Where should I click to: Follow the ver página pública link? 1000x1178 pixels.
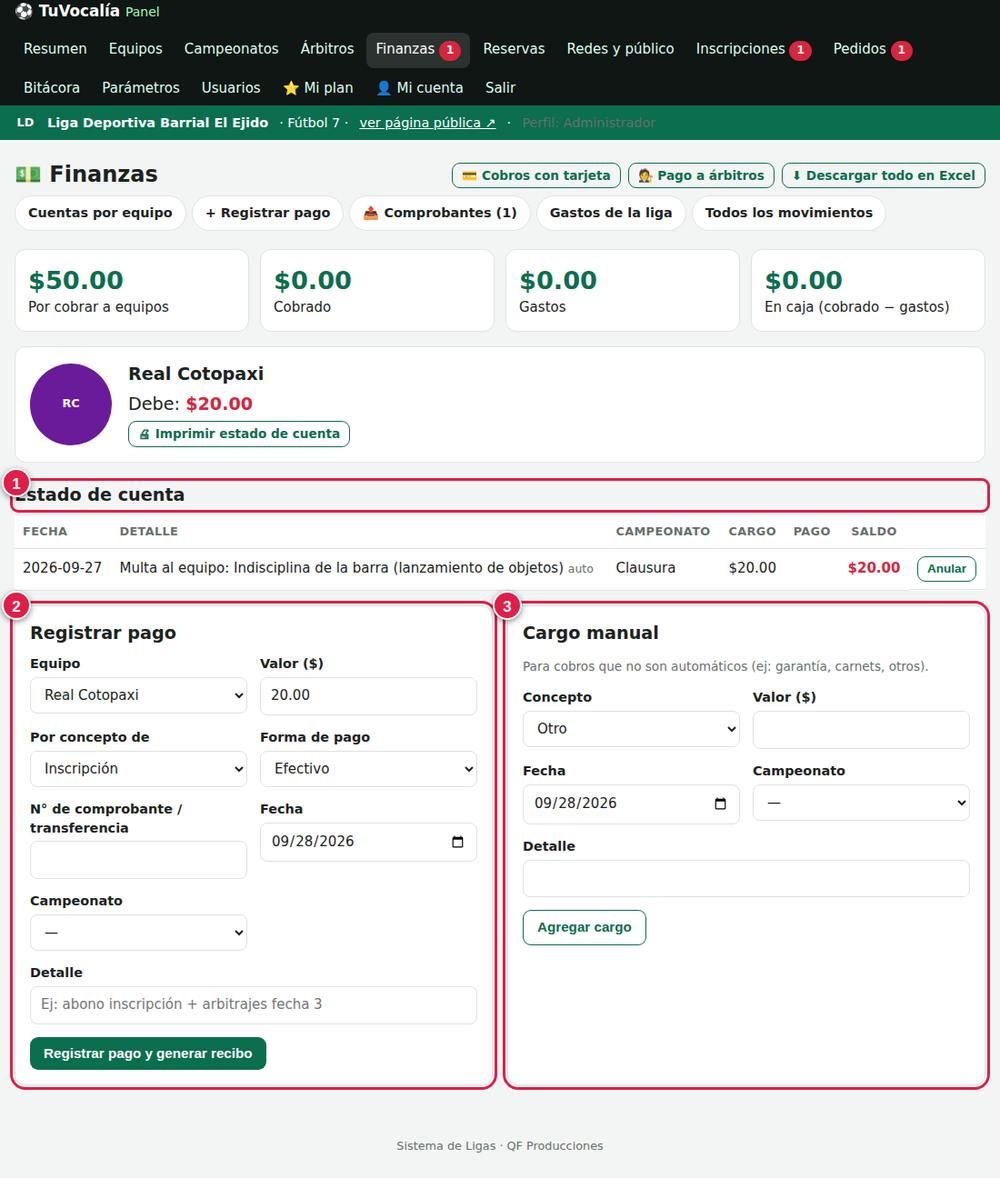427,122
